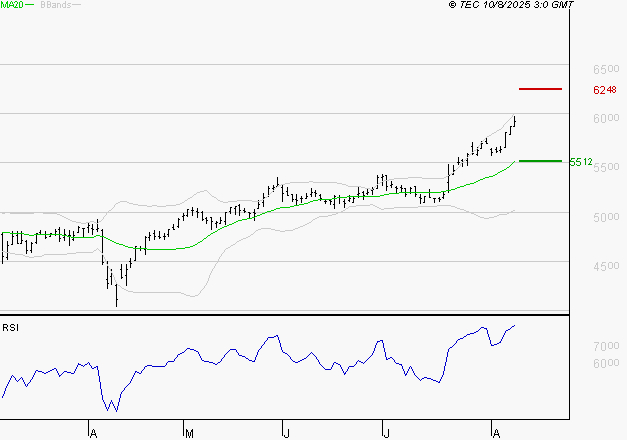Click the RSI 70.00 axis label
The image size is (627, 440).
[x=606, y=346]
